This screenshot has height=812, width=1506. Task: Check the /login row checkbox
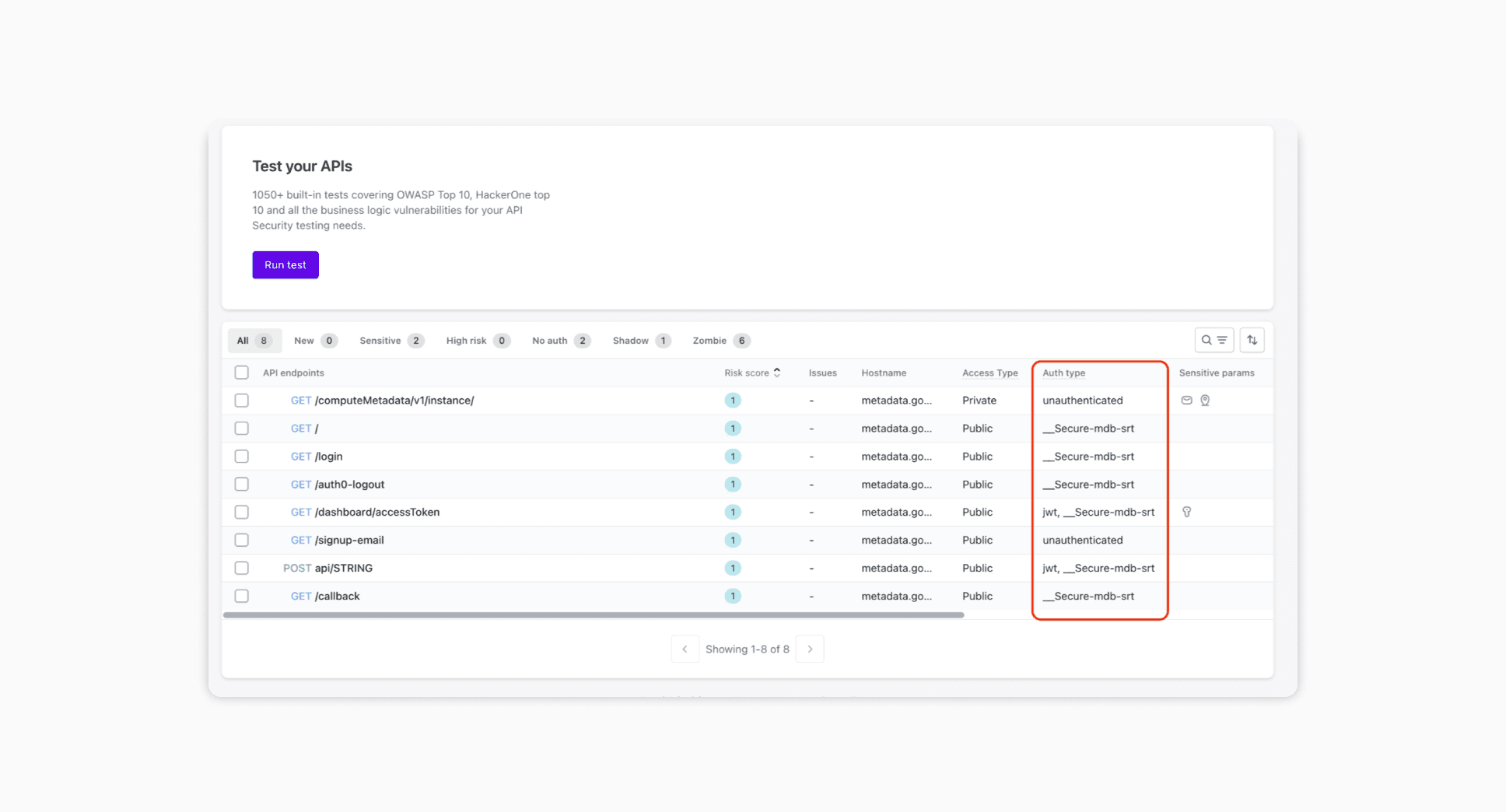[x=242, y=457]
